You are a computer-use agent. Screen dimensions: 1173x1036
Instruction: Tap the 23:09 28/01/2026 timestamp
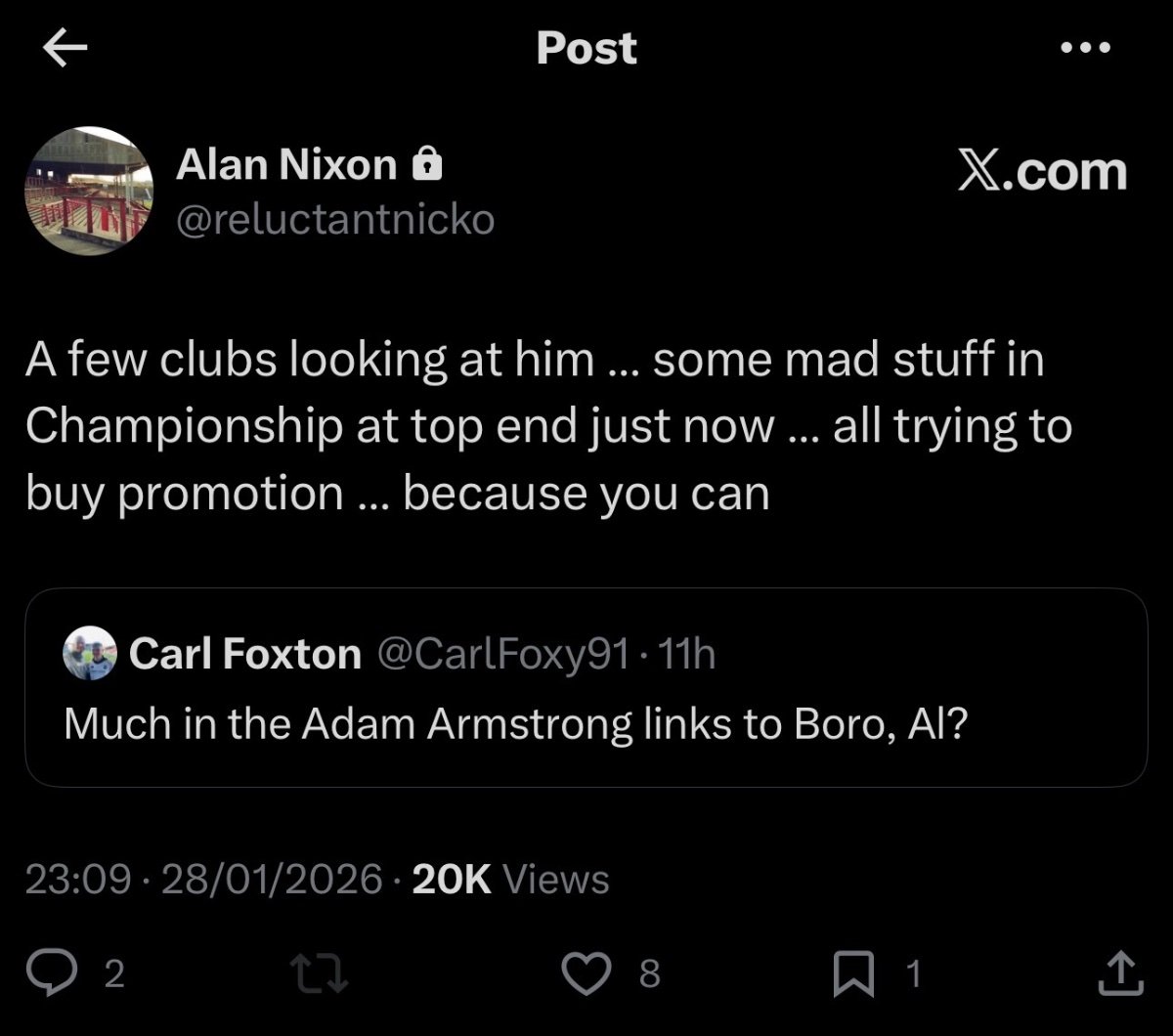(203, 880)
